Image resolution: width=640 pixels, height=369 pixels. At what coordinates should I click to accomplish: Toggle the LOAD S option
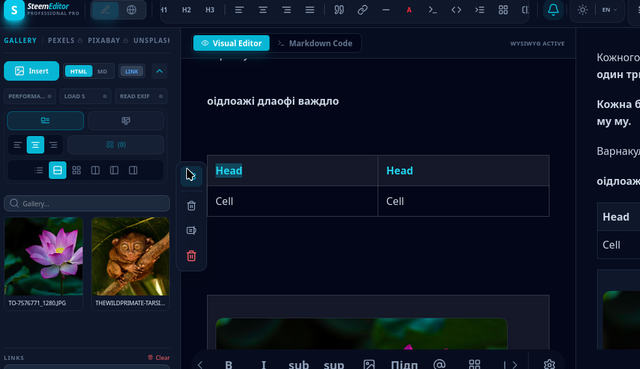point(85,96)
